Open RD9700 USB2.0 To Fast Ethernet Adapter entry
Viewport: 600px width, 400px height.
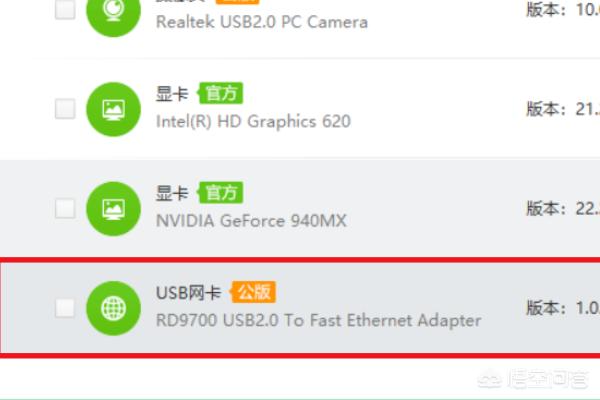click(x=318, y=320)
